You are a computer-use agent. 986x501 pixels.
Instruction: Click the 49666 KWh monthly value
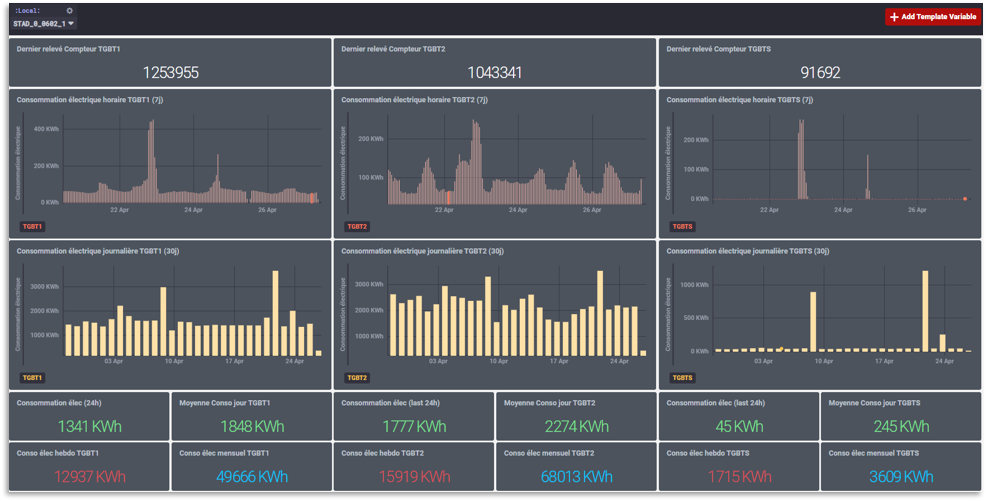tap(252, 477)
